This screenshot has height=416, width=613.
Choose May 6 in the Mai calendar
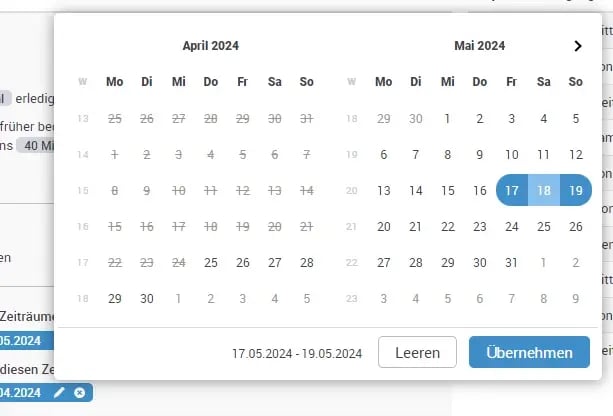[x=384, y=154]
